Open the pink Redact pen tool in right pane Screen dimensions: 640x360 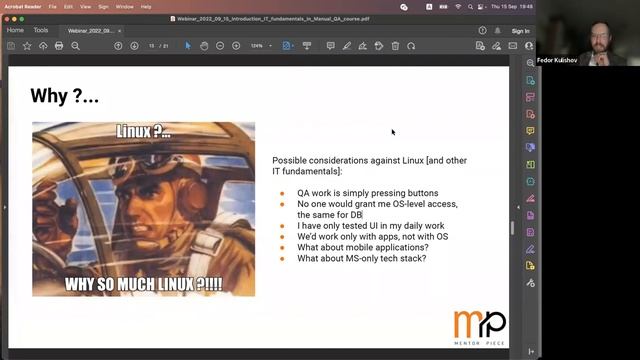pos(530,198)
